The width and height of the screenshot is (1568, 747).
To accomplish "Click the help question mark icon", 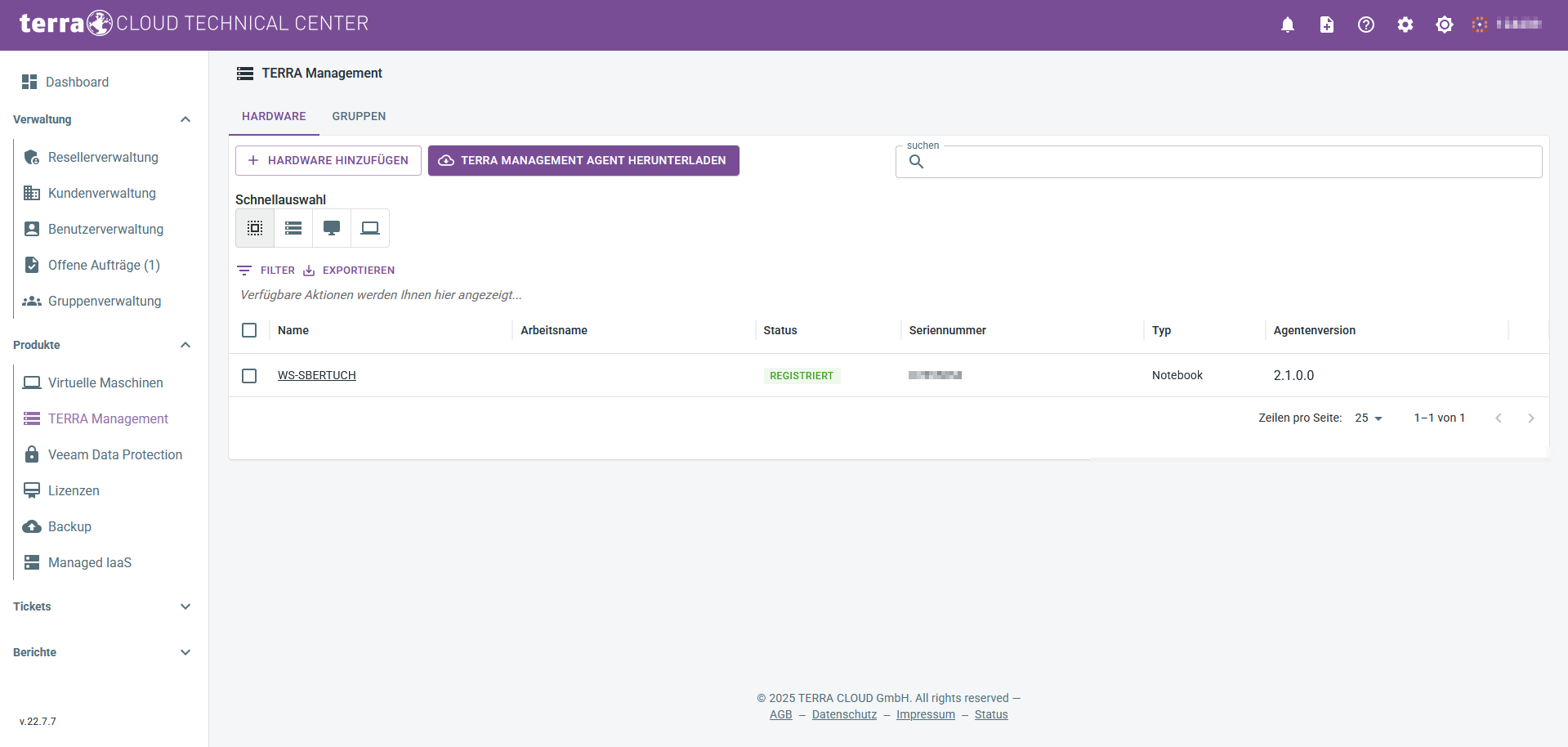I will [x=1366, y=25].
